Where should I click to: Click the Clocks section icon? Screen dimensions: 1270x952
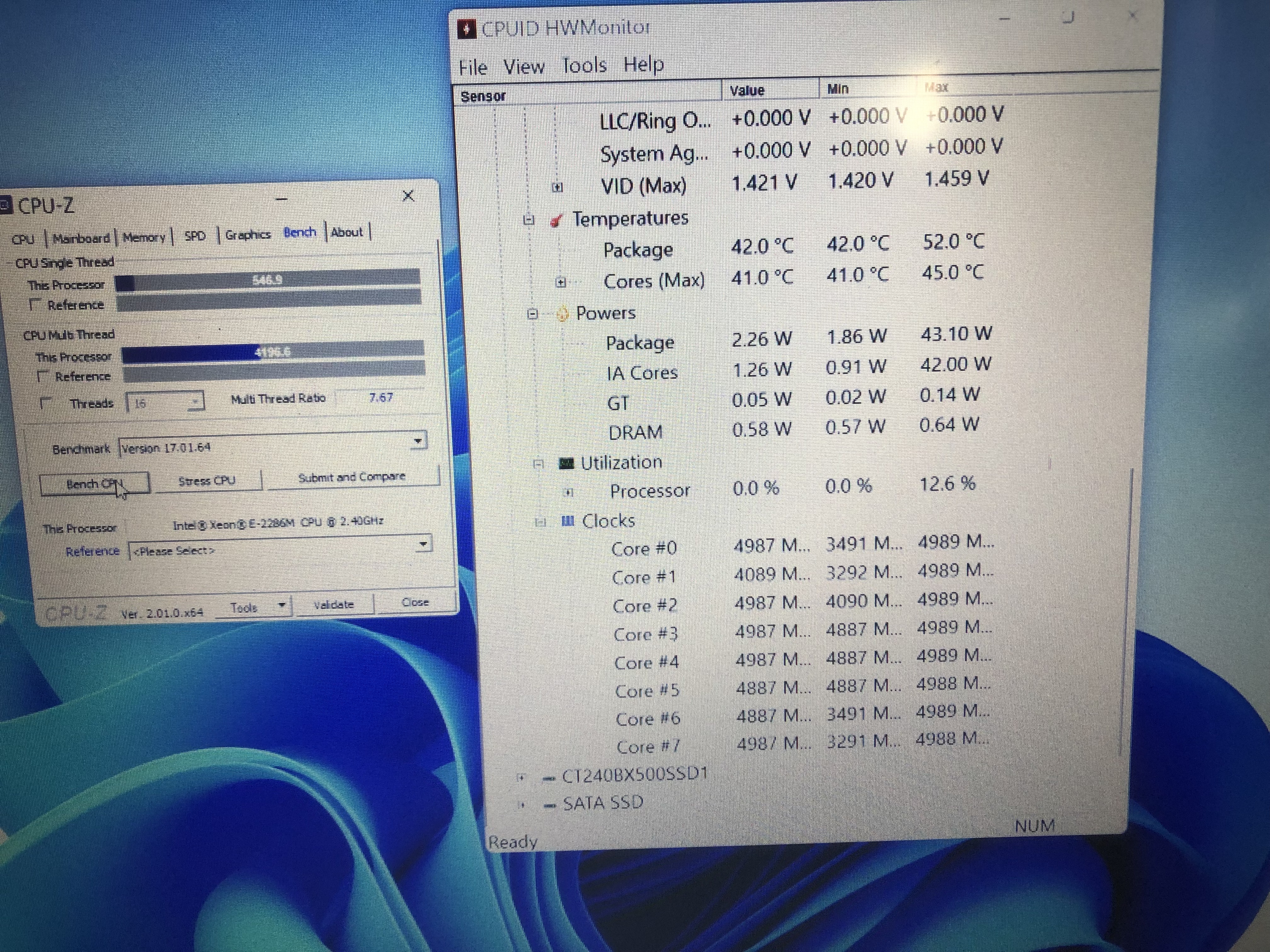tap(567, 521)
